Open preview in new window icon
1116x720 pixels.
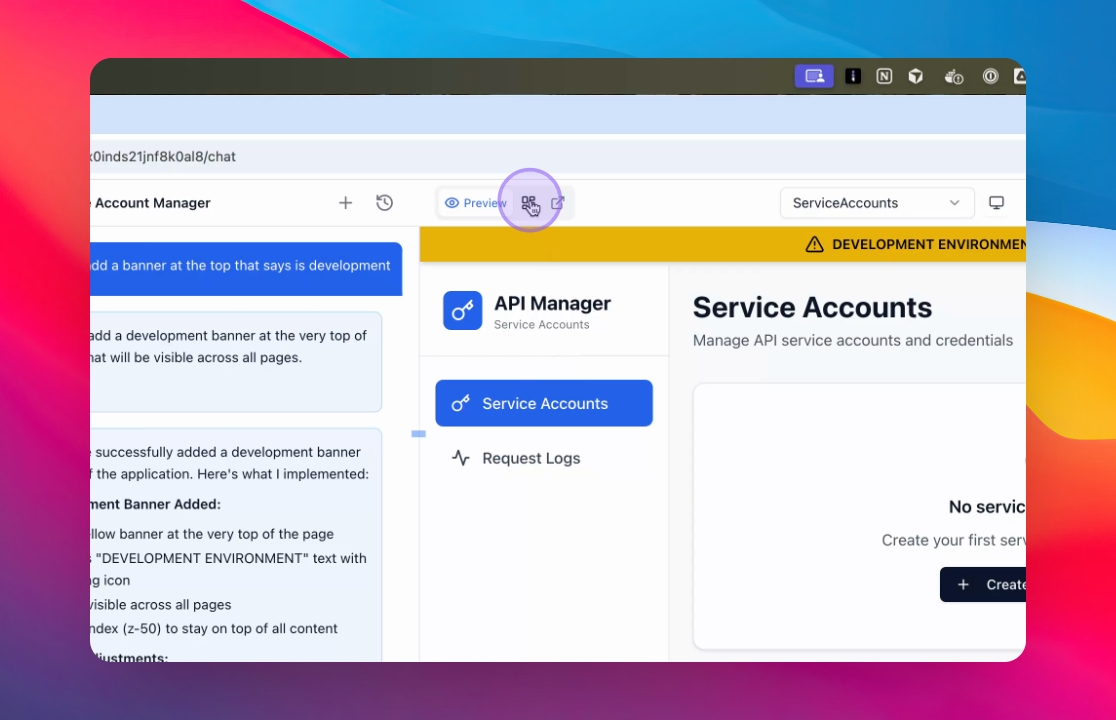[x=557, y=203]
